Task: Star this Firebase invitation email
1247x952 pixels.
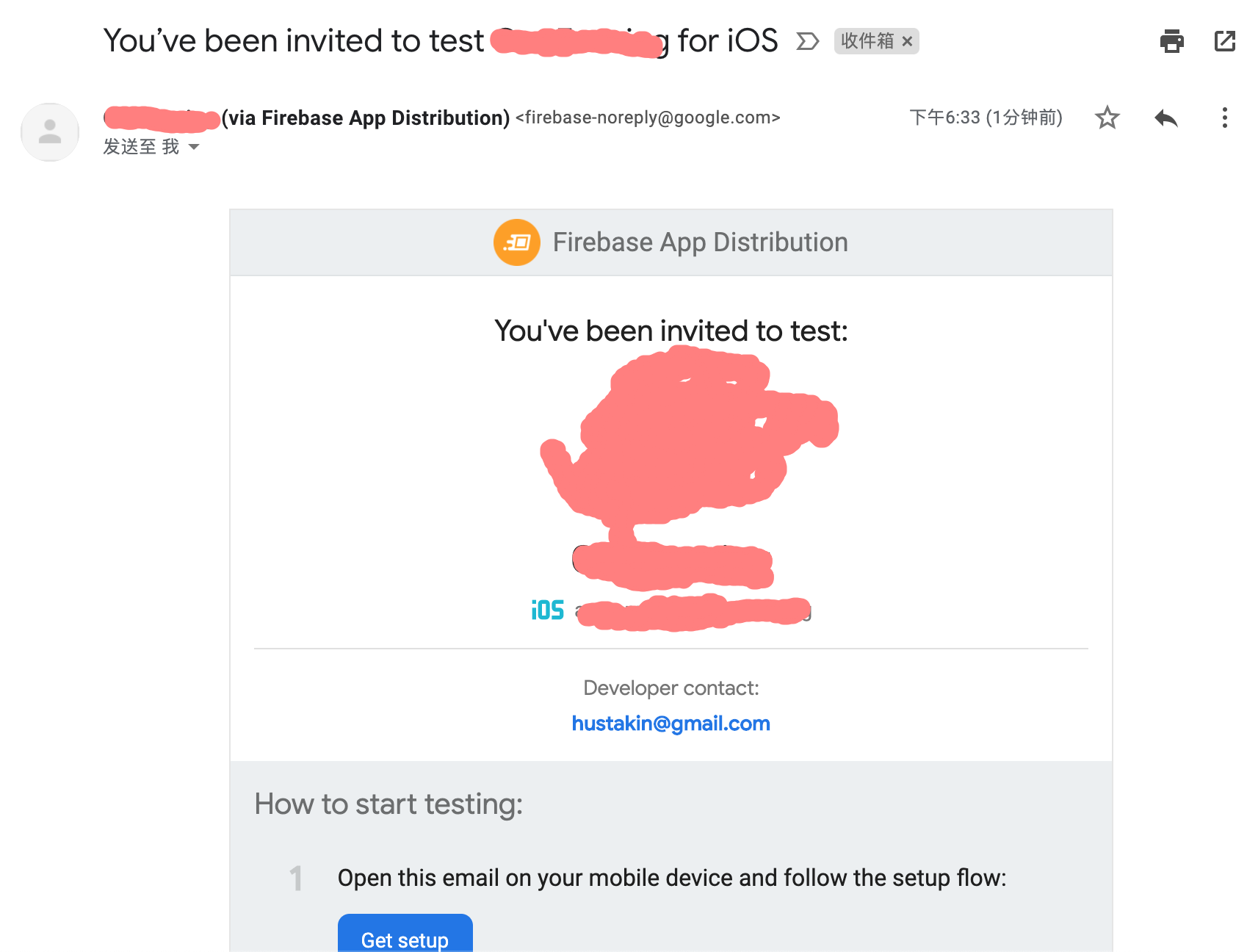Action: point(1107,118)
